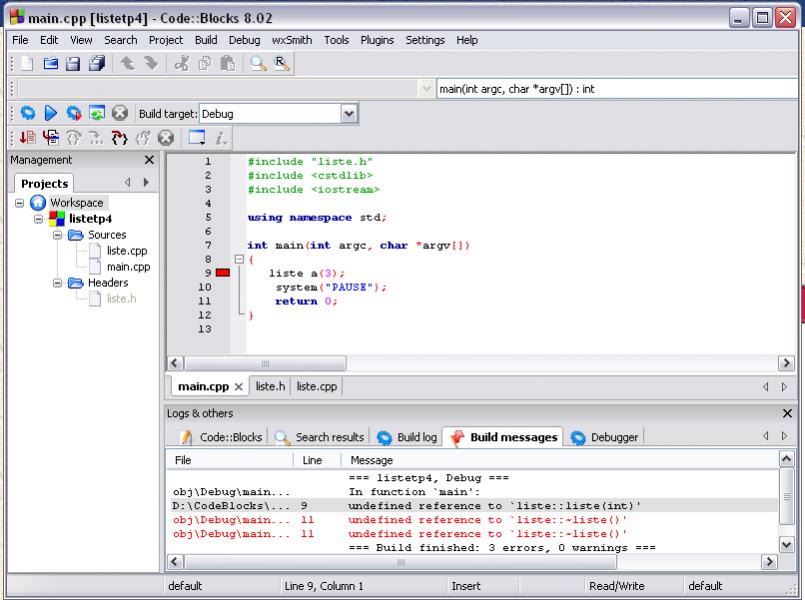Open Find with the magnifier icon
This screenshot has height=600, width=805.
pyautogui.click(x=258, y=64)
